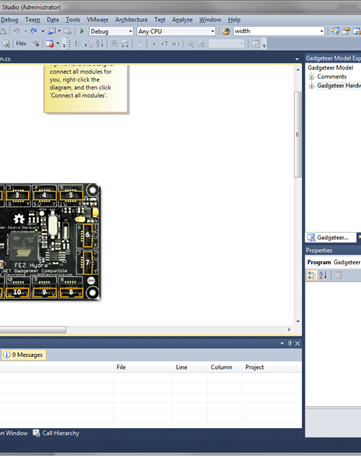Open the Any CPU platform dropdown
The height and width of the screenshot is (456, 361).
(x=212, y=31)
